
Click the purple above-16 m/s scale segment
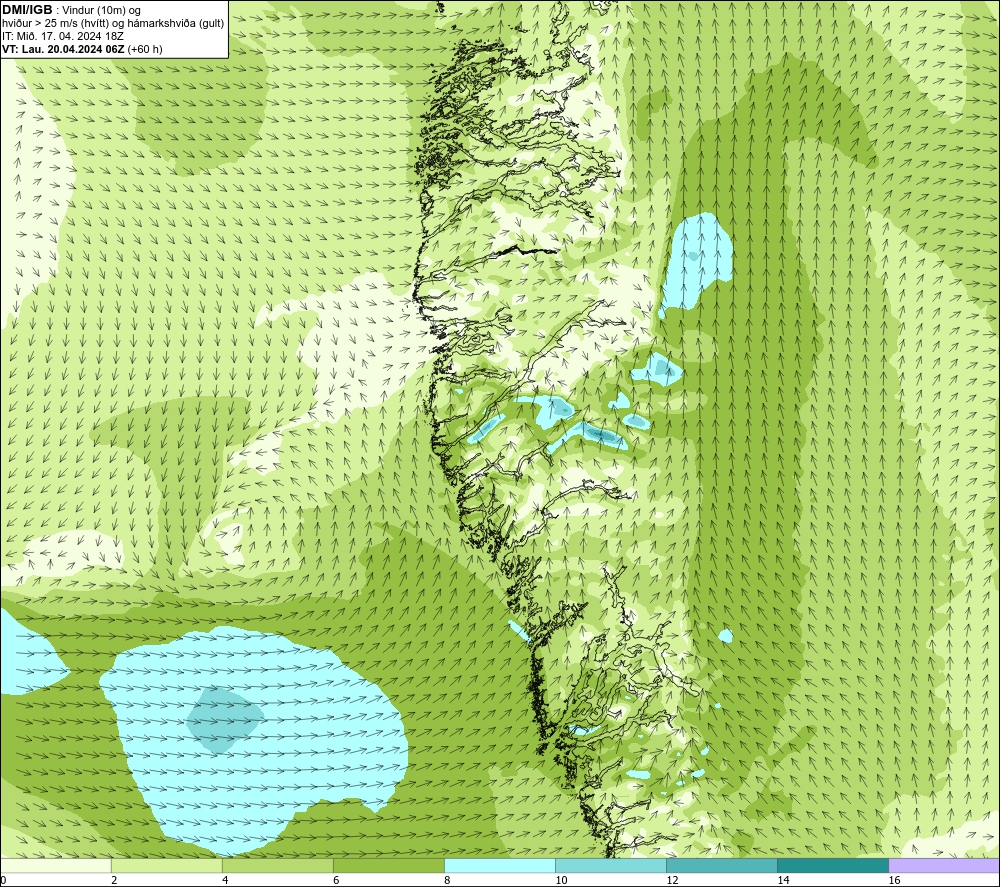click(x=944, y=865)
